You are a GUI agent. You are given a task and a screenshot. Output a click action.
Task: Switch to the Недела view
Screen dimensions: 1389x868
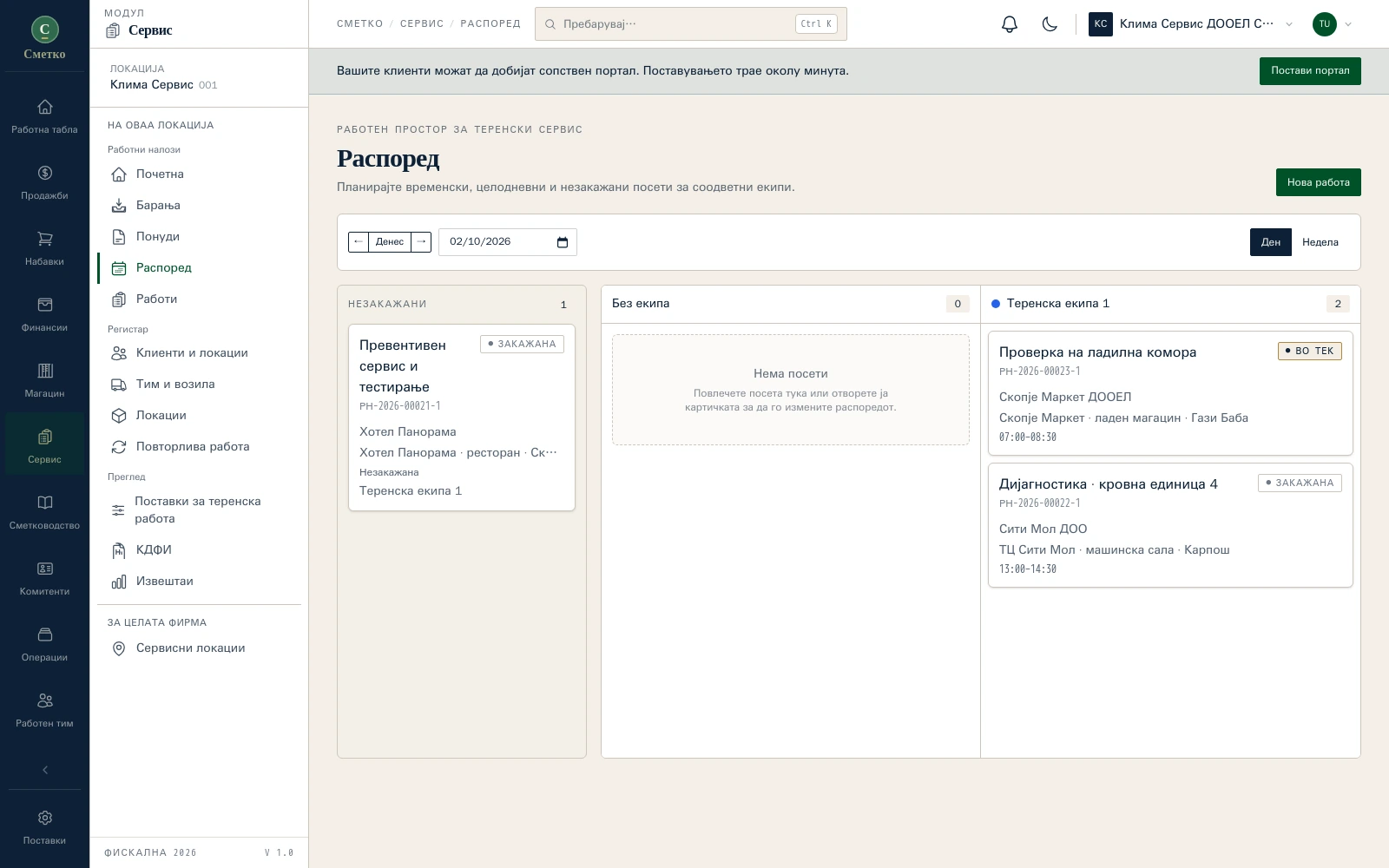[x=1320, y=242]
